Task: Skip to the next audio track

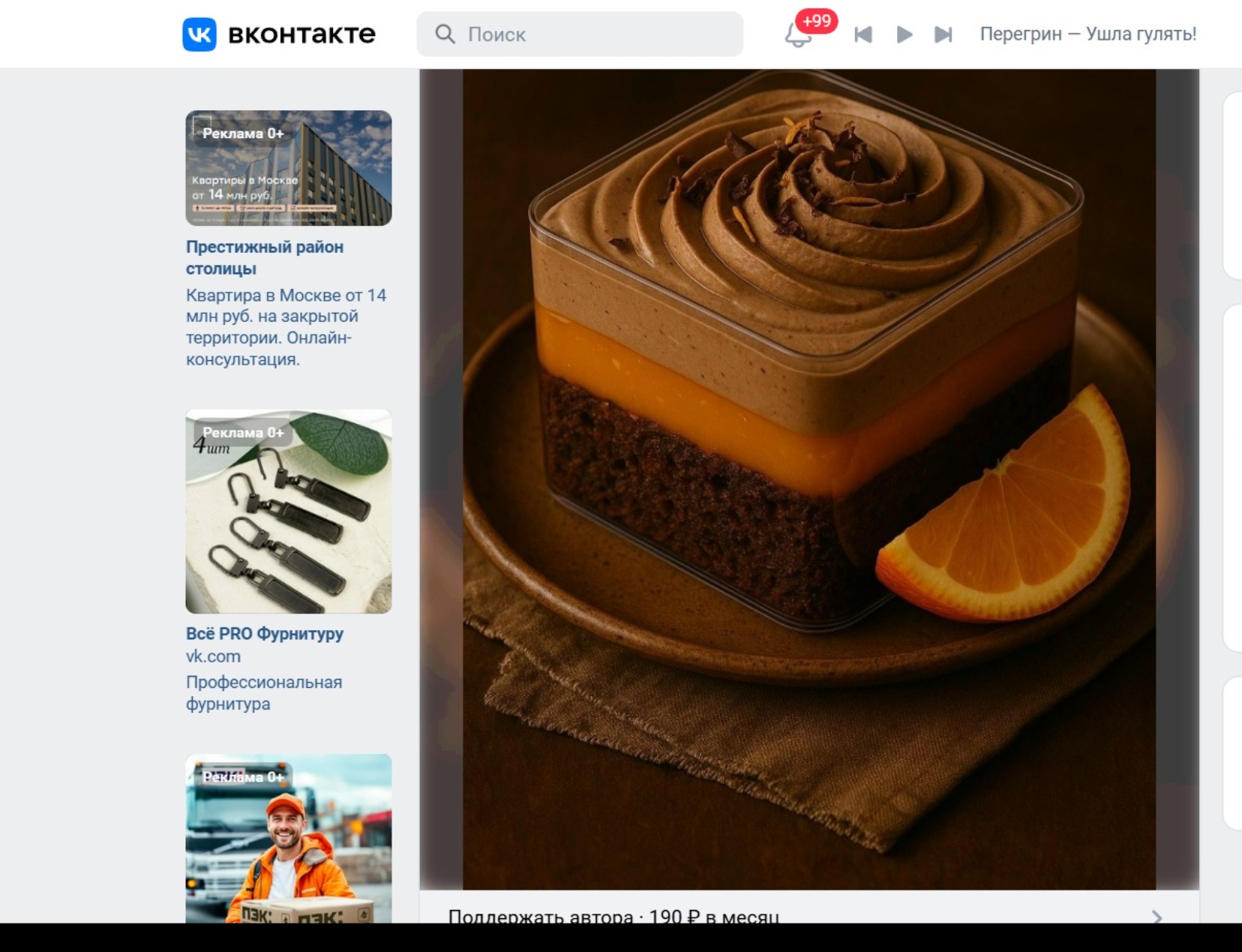Action: point(943,35)
